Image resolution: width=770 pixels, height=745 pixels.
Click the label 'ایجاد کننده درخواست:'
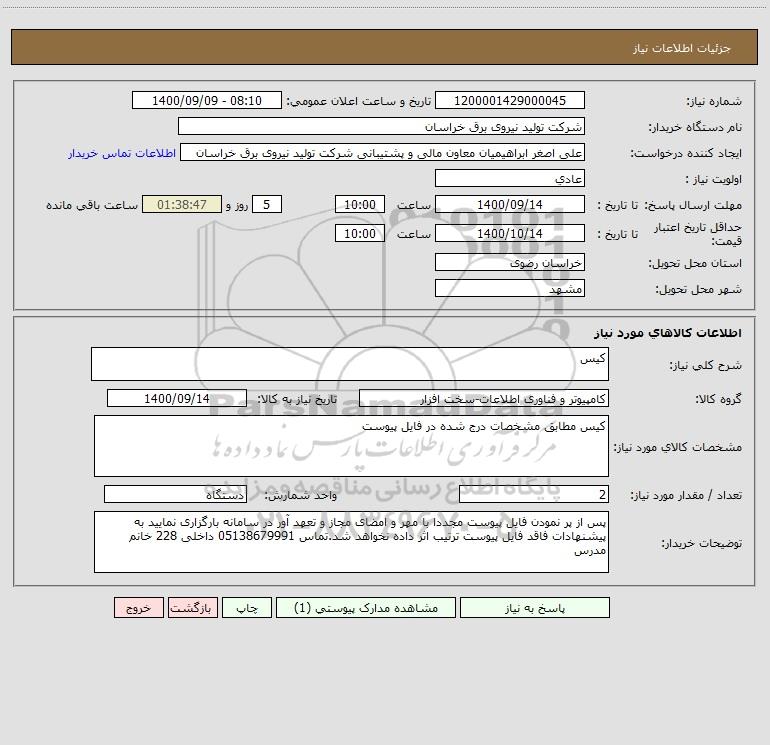click(686, 154)
